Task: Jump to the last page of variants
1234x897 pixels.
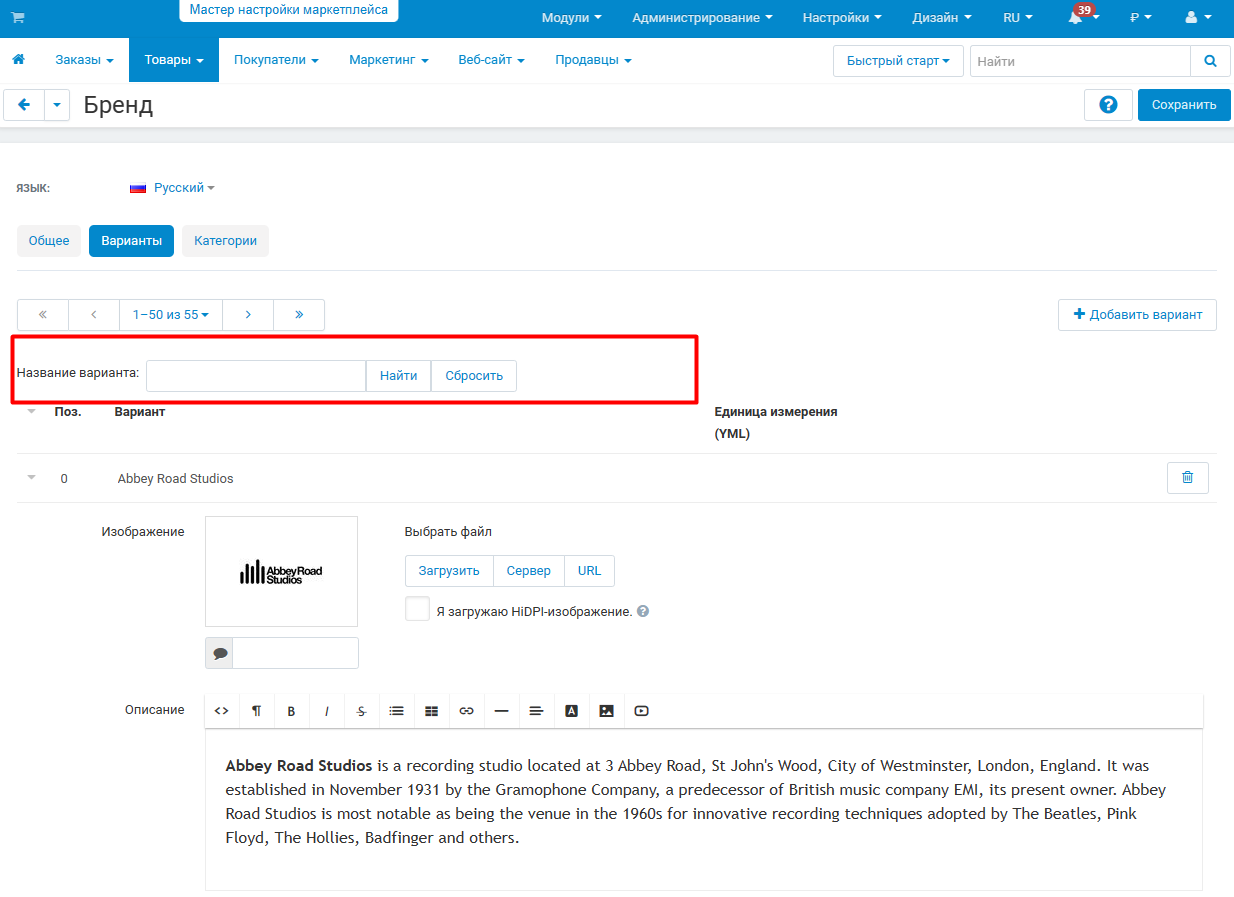Action: coord(299,315)
